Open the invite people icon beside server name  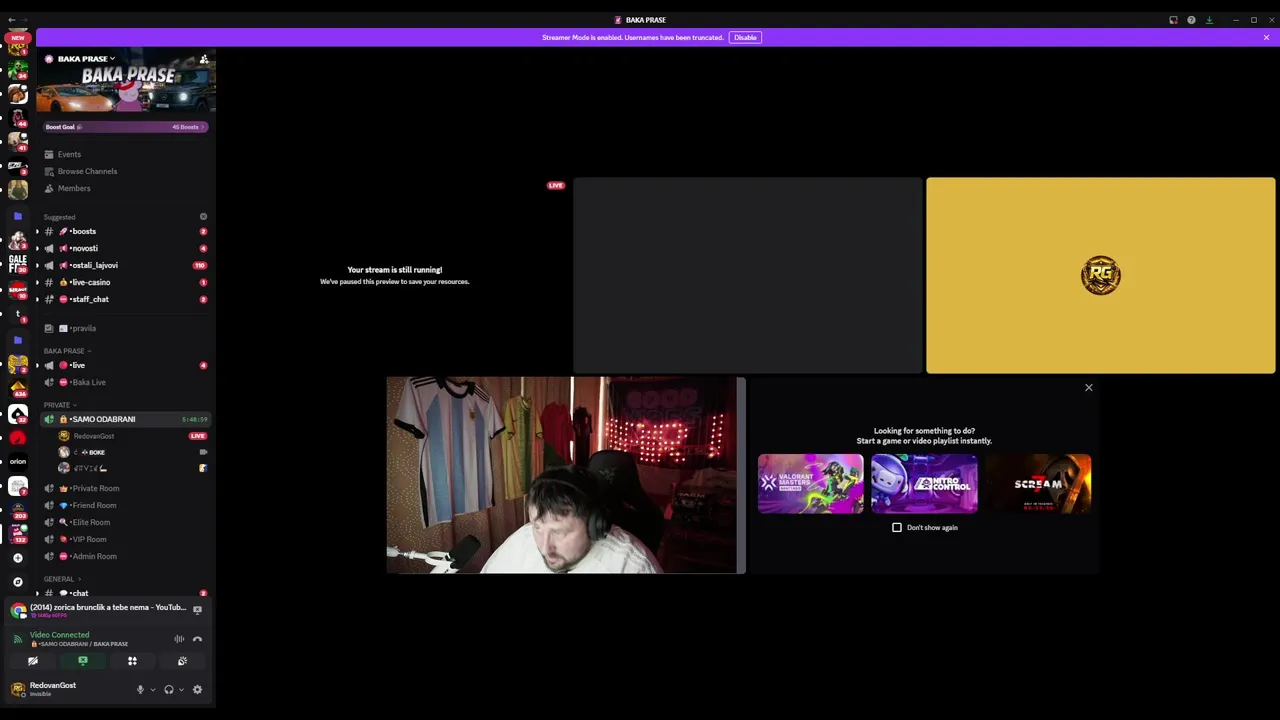[x=204, y=59]
